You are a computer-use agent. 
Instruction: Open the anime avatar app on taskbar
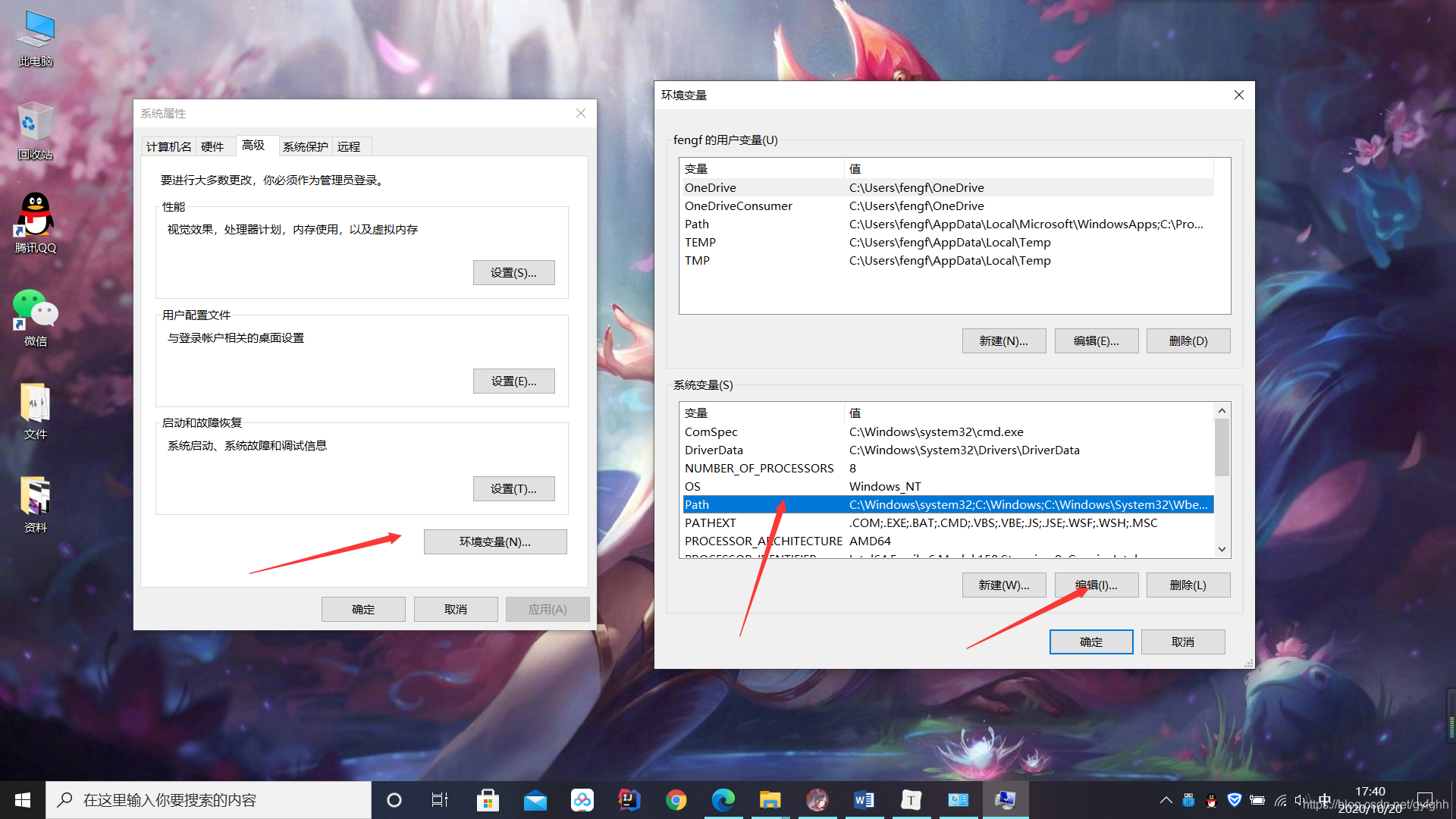(x=817, y=800)
